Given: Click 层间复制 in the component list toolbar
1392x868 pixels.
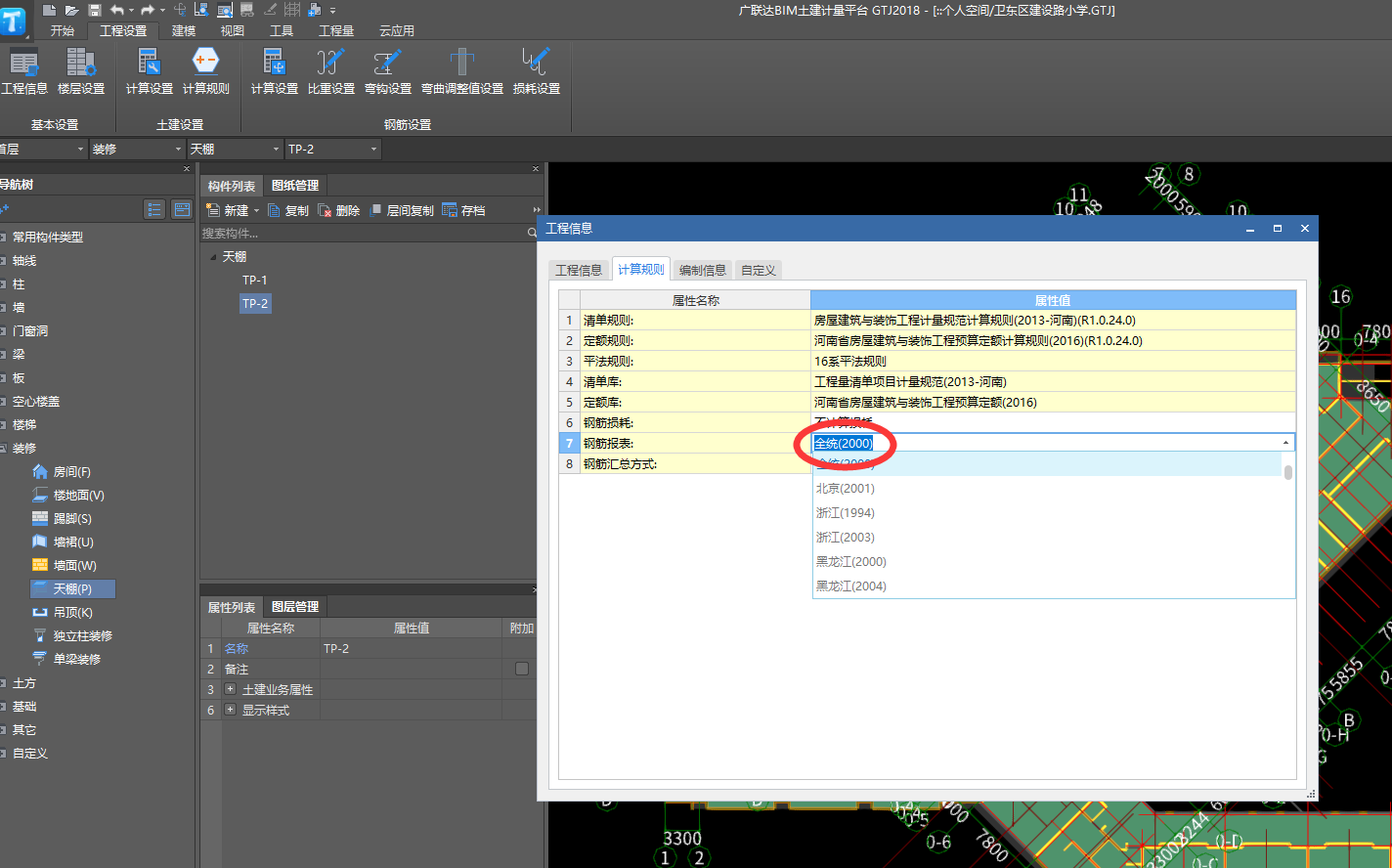Looking at the screenshot, I should click(x=403, y=210).
